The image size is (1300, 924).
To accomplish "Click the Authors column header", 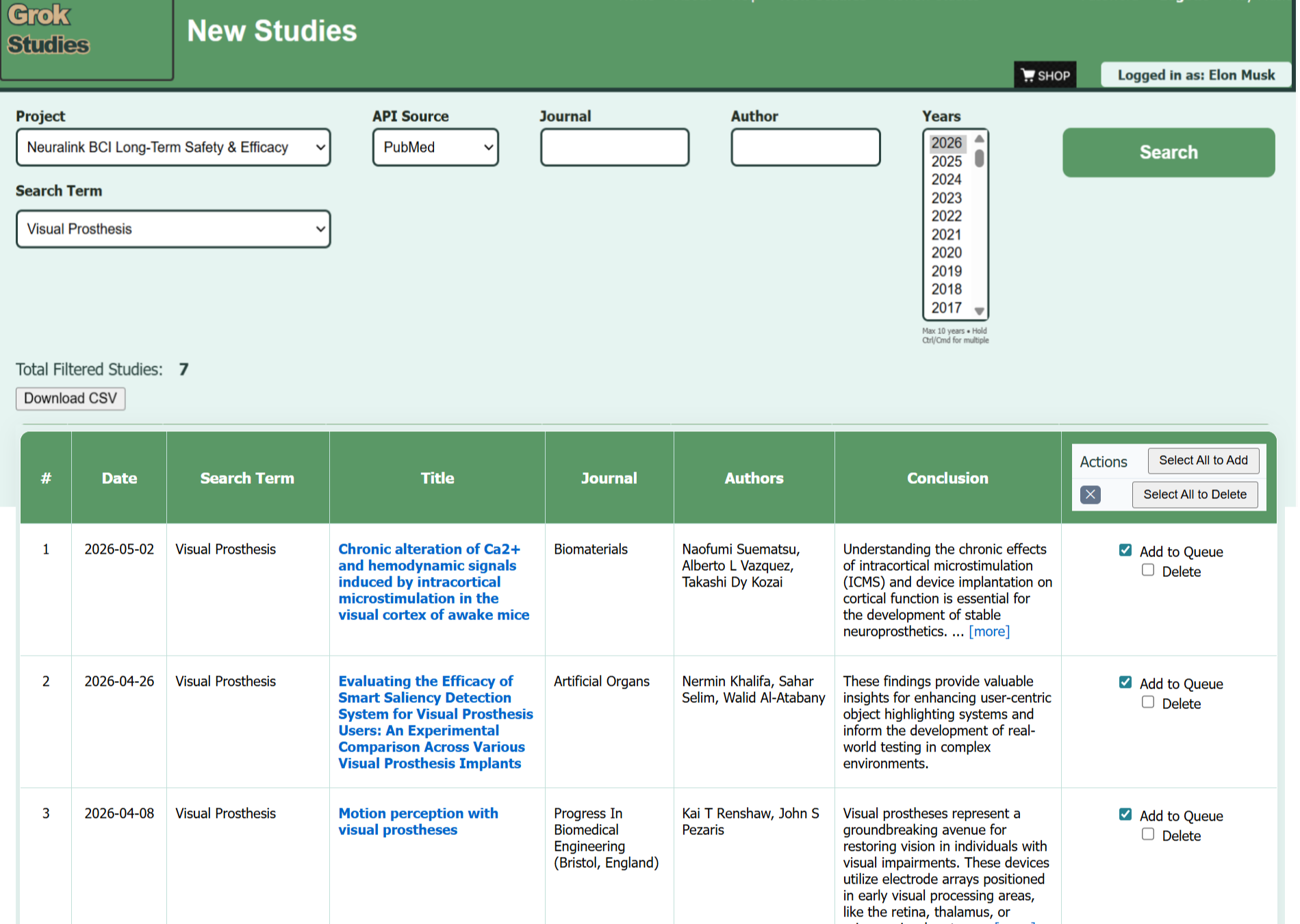I will (754, 478).
